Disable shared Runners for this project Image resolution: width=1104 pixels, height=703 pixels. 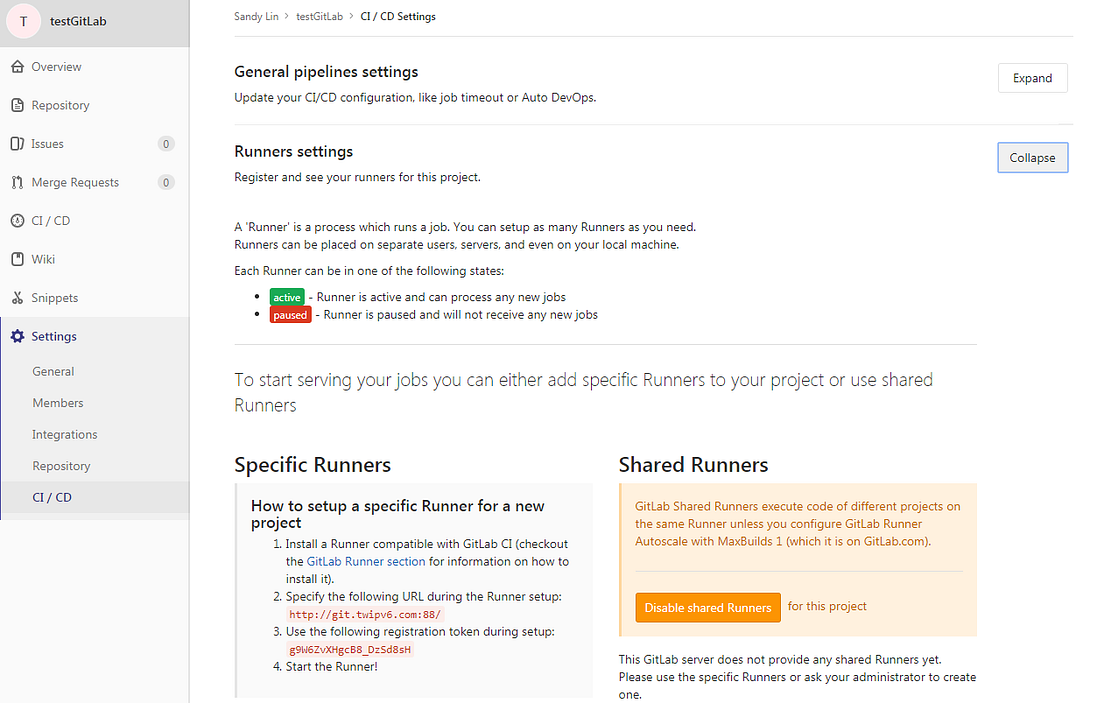pyautogui.click(x=708, y=607)
